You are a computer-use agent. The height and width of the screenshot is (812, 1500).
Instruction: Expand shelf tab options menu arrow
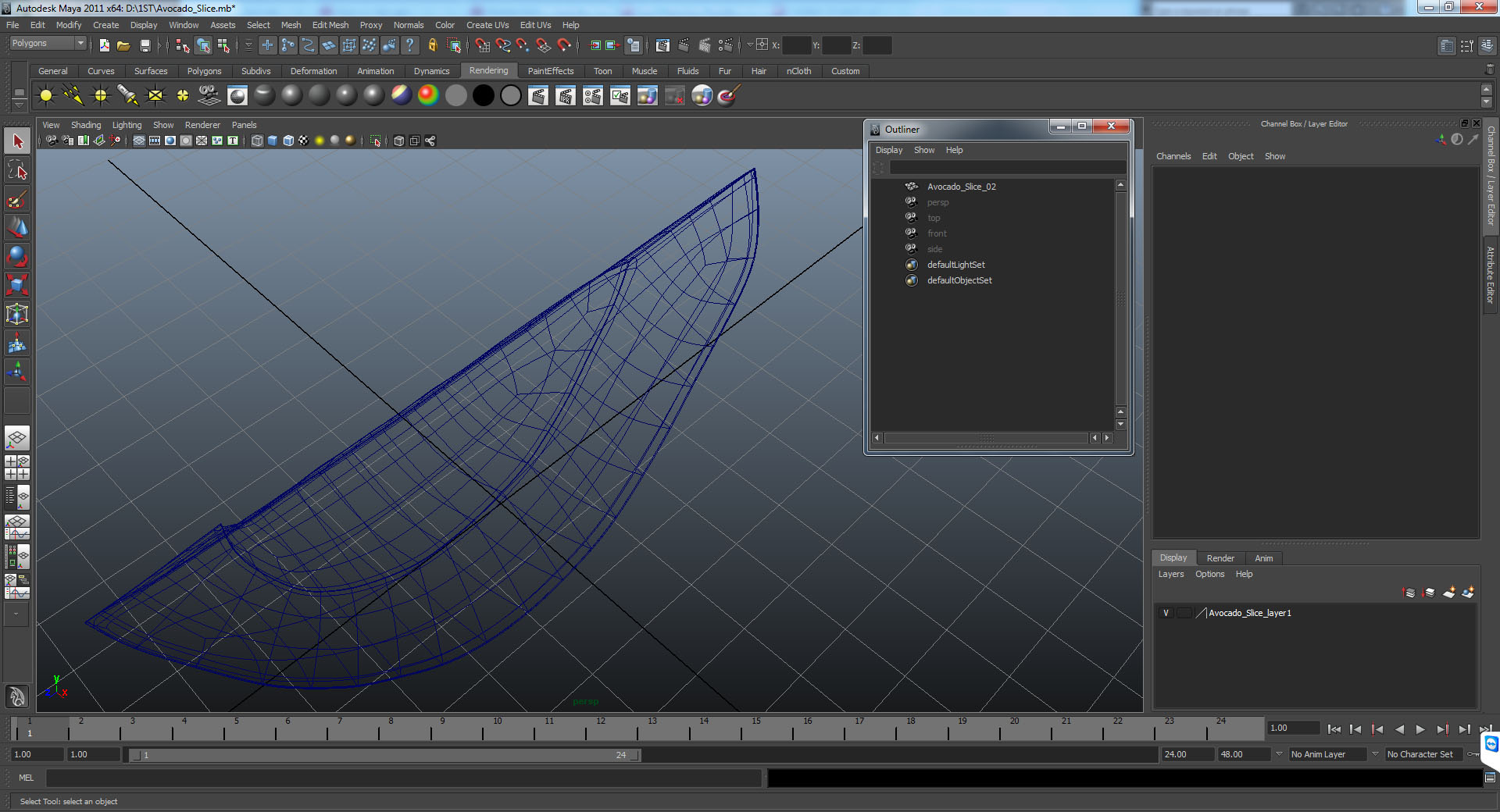19,105
